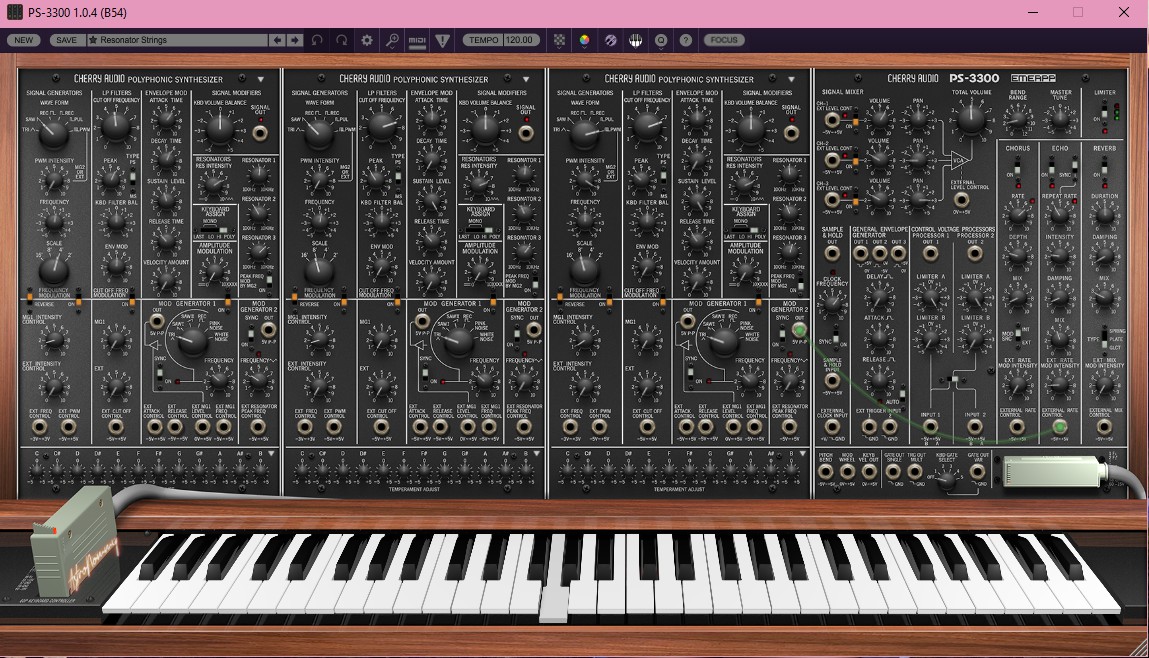Viewport: 1149px width, 658px height.
Task: Click the color wheel theme icon
Action: point(585,40)
